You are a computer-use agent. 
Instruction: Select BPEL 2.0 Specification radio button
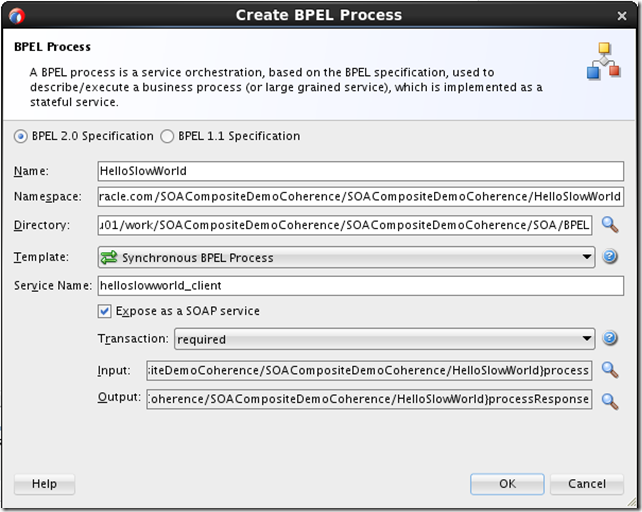(20, 136)
